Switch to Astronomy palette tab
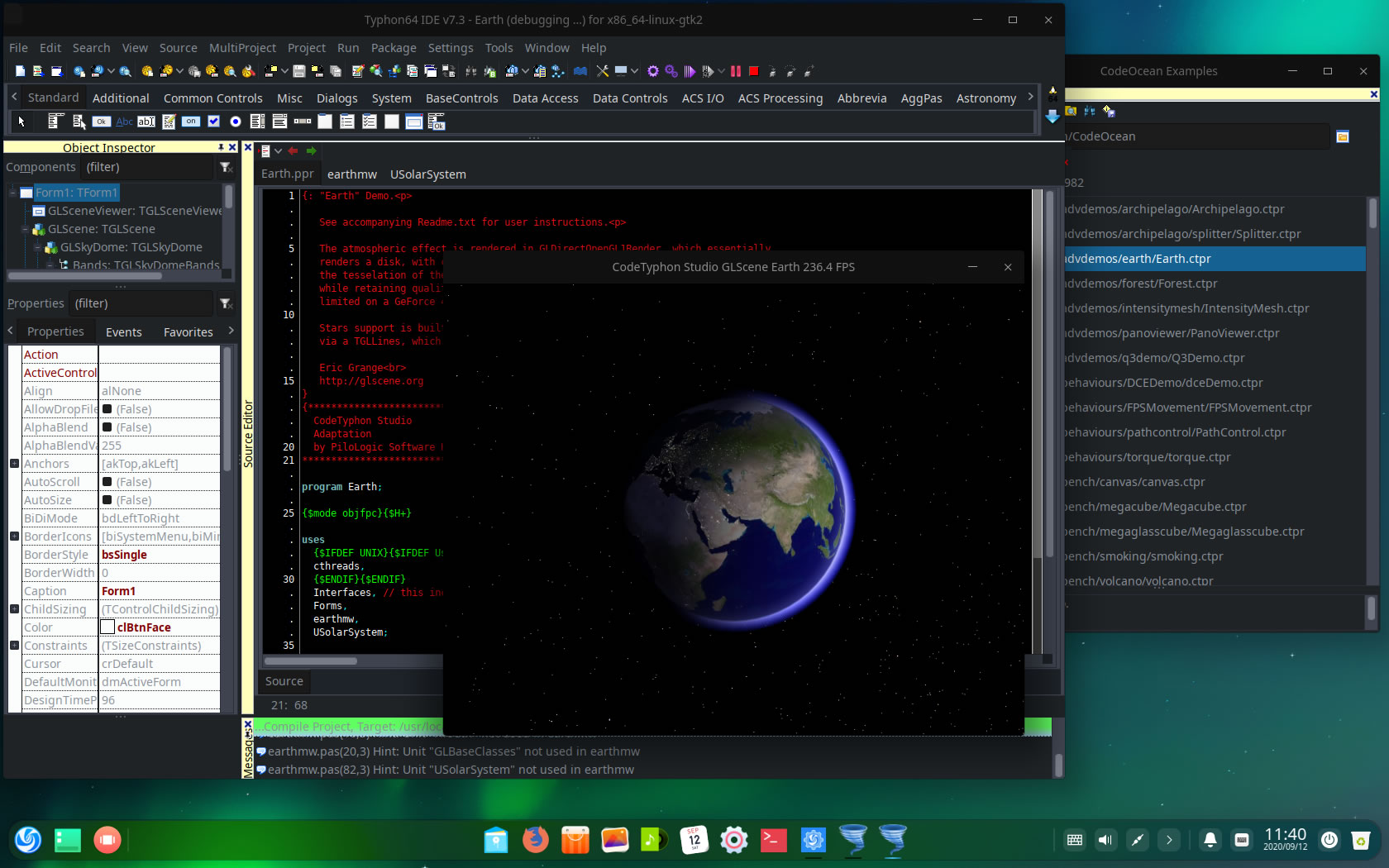 point(986,98)
